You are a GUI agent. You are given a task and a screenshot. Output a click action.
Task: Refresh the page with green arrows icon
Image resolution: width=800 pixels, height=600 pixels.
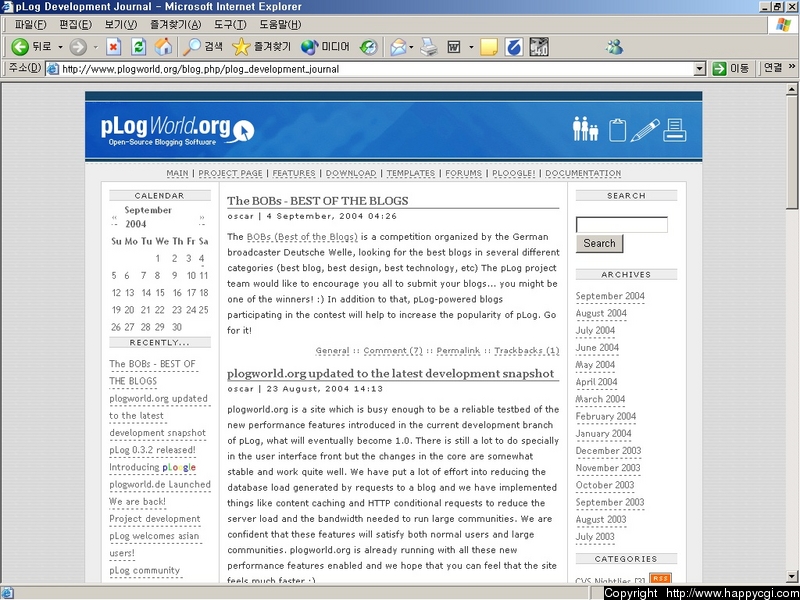pyautogui.click(x=138, y=47)
